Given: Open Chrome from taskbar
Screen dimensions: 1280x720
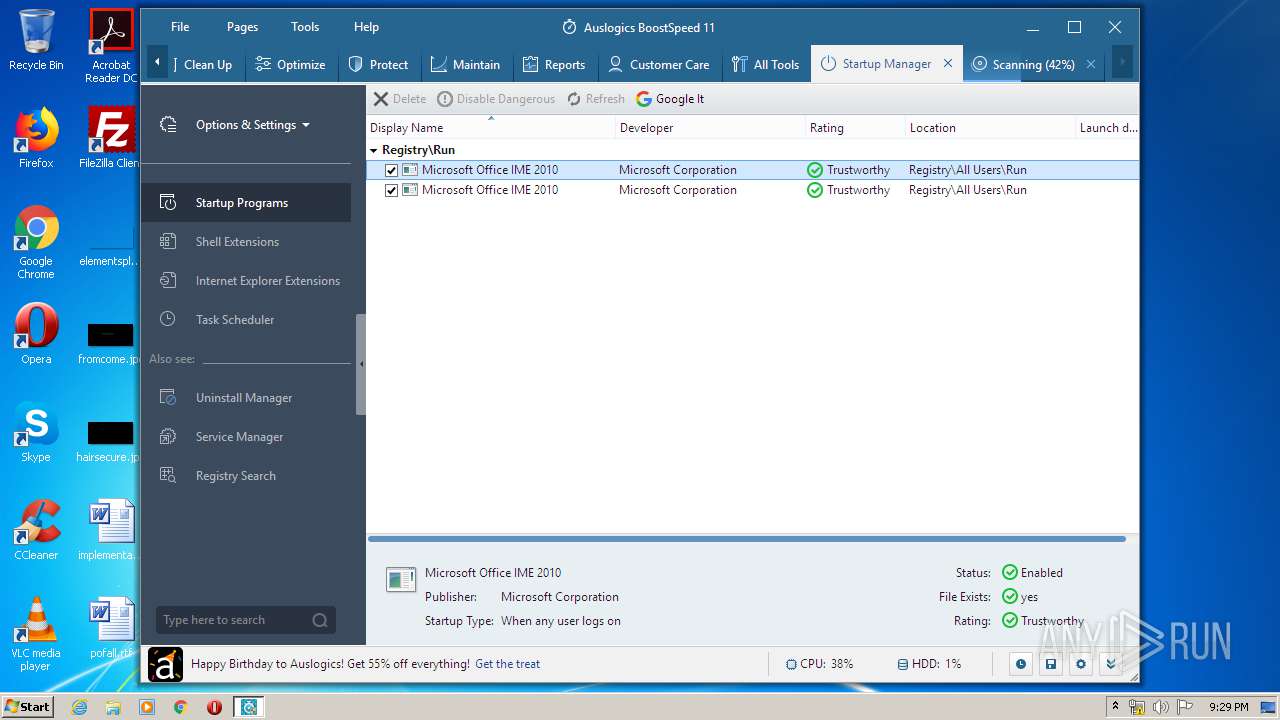Looking at the screenshot, I should [x=180, y=707].
